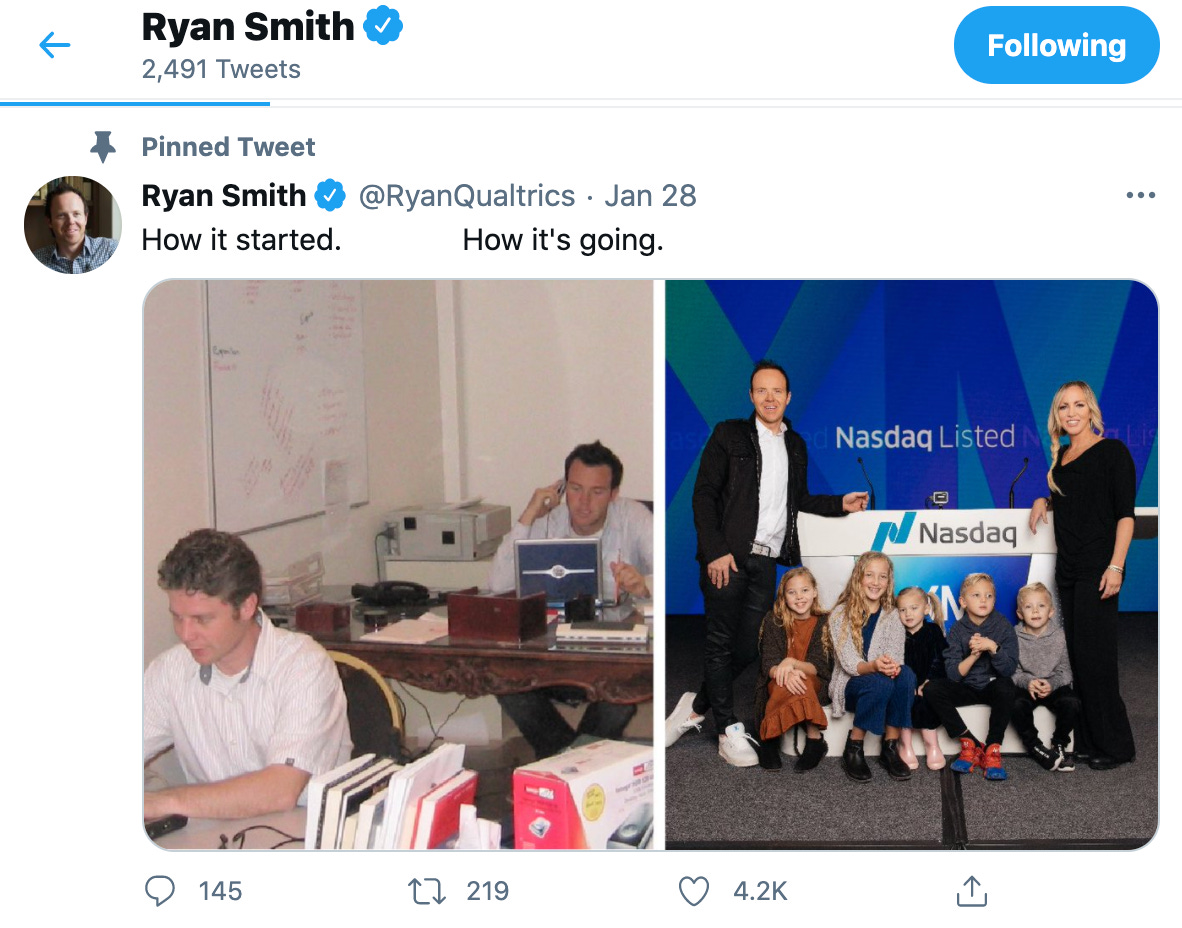Screen dimensions: 1182x928
Task: Open the tweet's three-dot more menu
Action: [1140, 195]
